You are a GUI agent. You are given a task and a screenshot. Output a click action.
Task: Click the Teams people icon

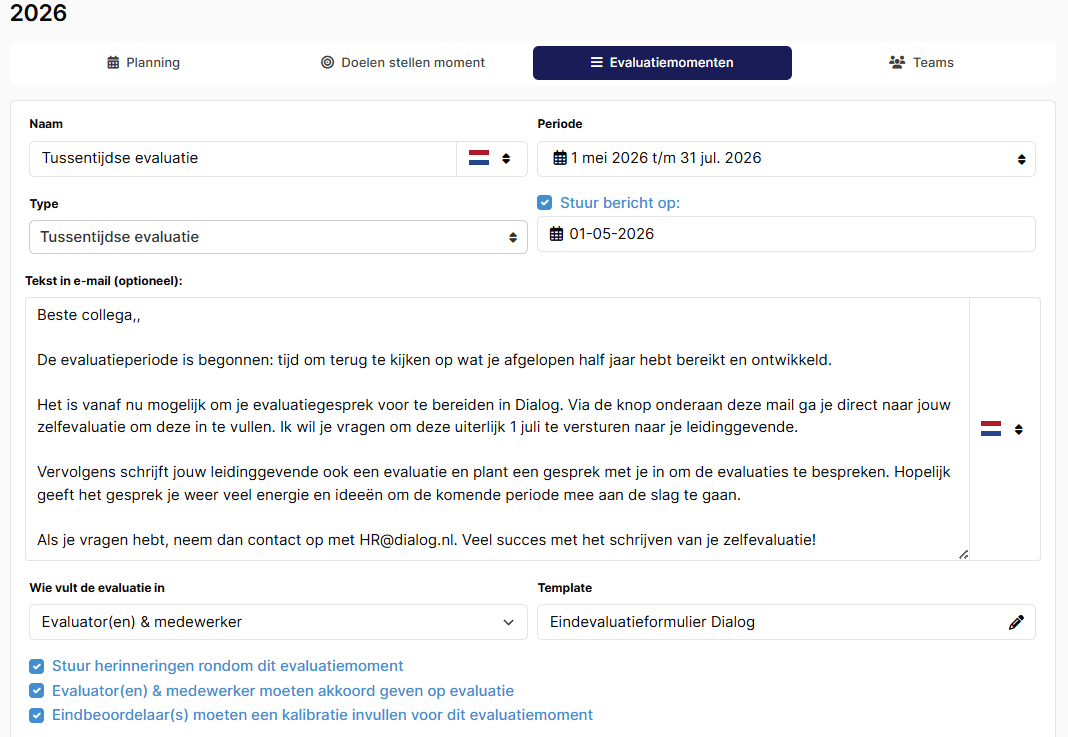(897, 63)
